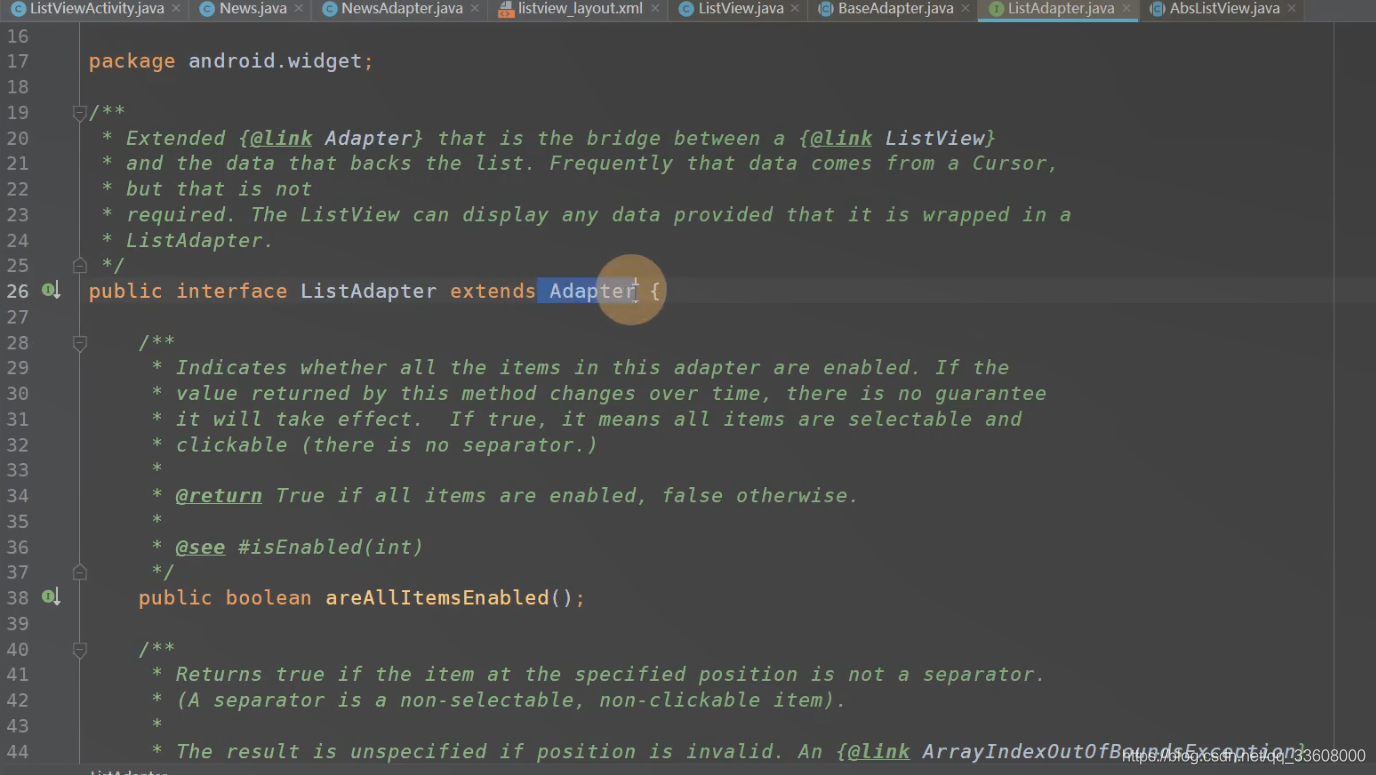Close the ListViewActivity.java tab
The height and width of the screenshot is (775, 1376).
click(176, 8)
